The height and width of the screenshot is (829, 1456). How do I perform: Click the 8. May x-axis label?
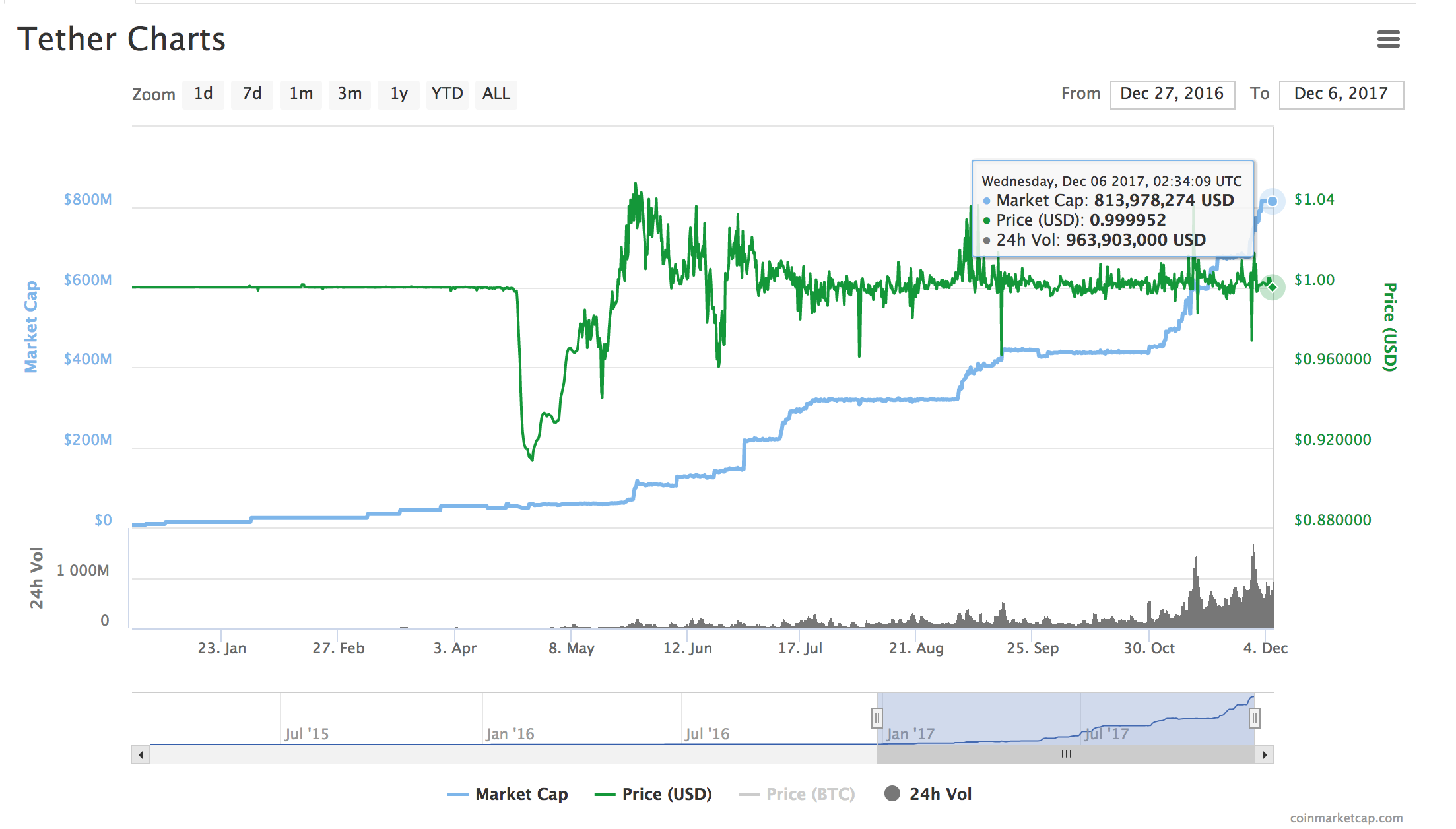point(572,648)
